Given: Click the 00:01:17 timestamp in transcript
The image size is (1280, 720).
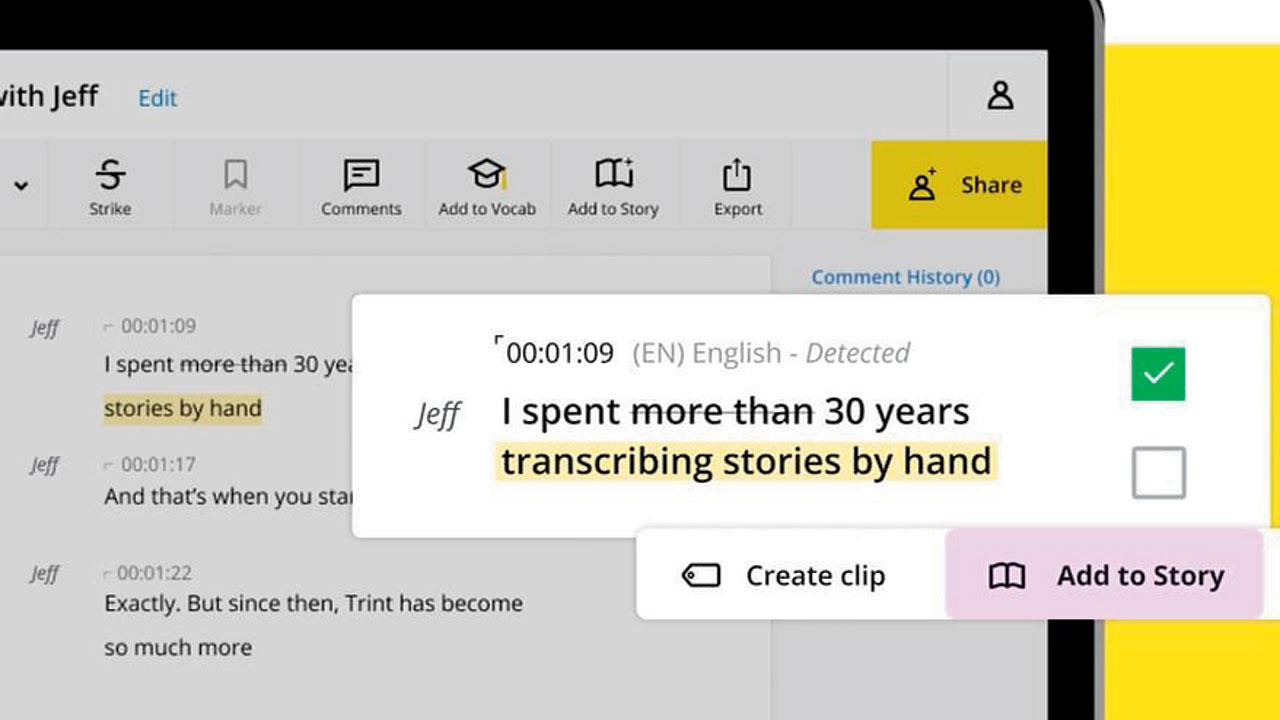Looking at the screenshot, I should [x=157, y=465].
